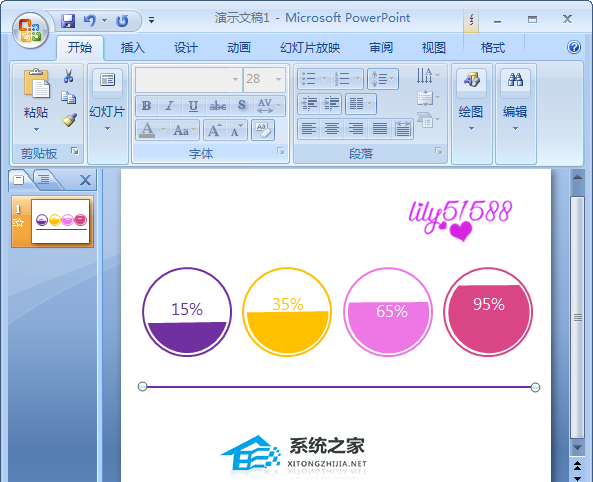Center align text in paragraph group

point(332,129)
